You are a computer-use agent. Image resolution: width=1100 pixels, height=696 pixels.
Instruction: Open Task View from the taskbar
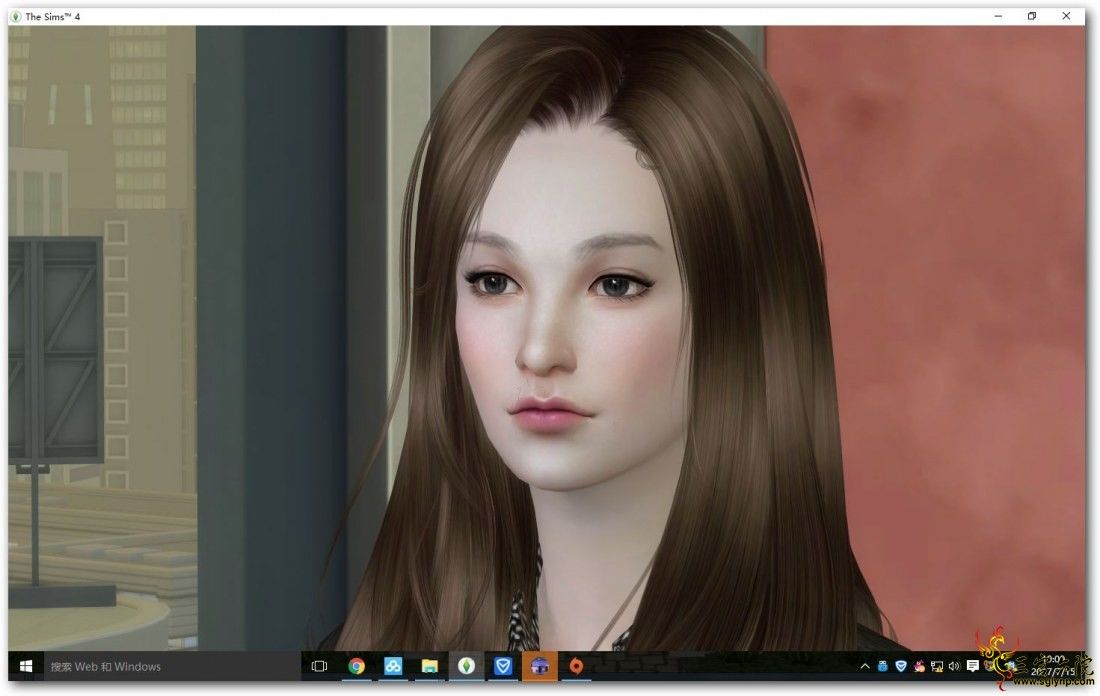(319, 666)
